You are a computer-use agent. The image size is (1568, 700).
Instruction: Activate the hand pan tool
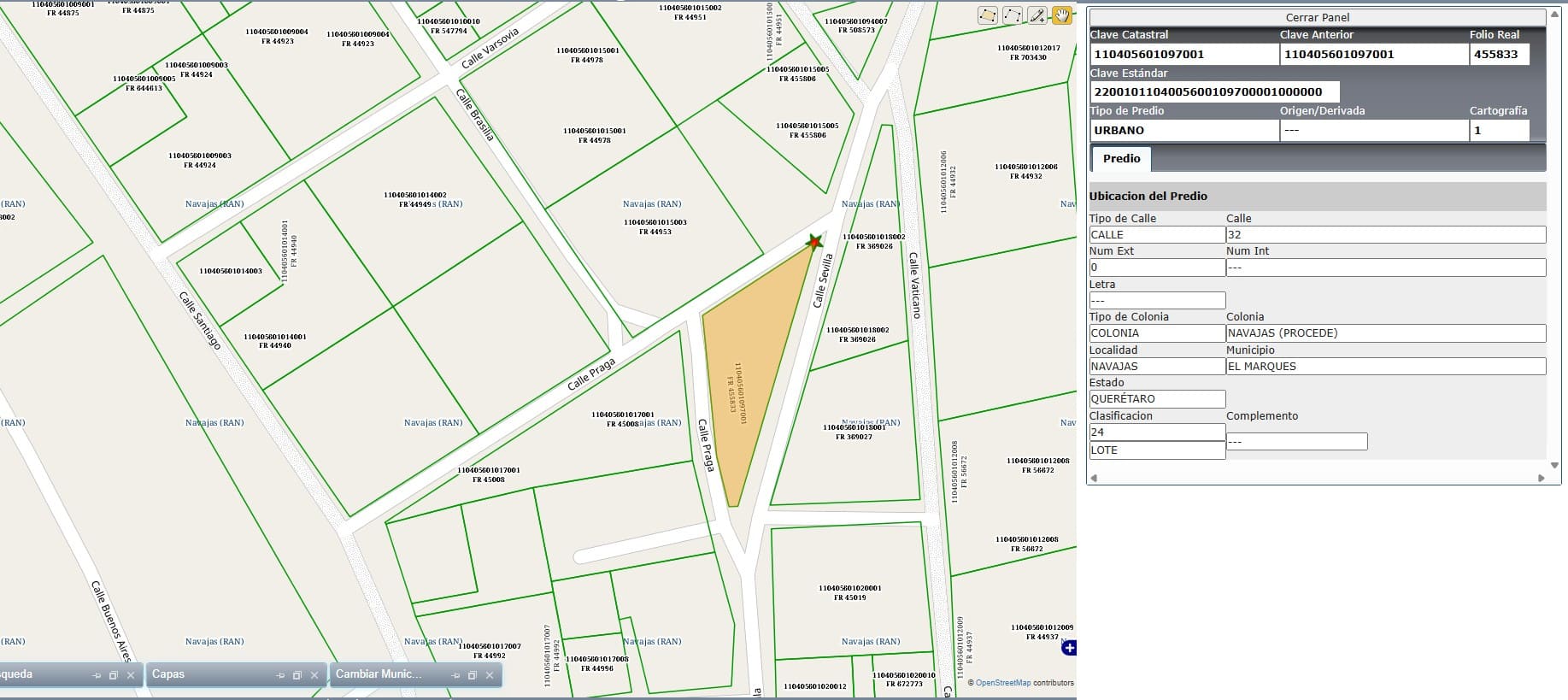1061,15
